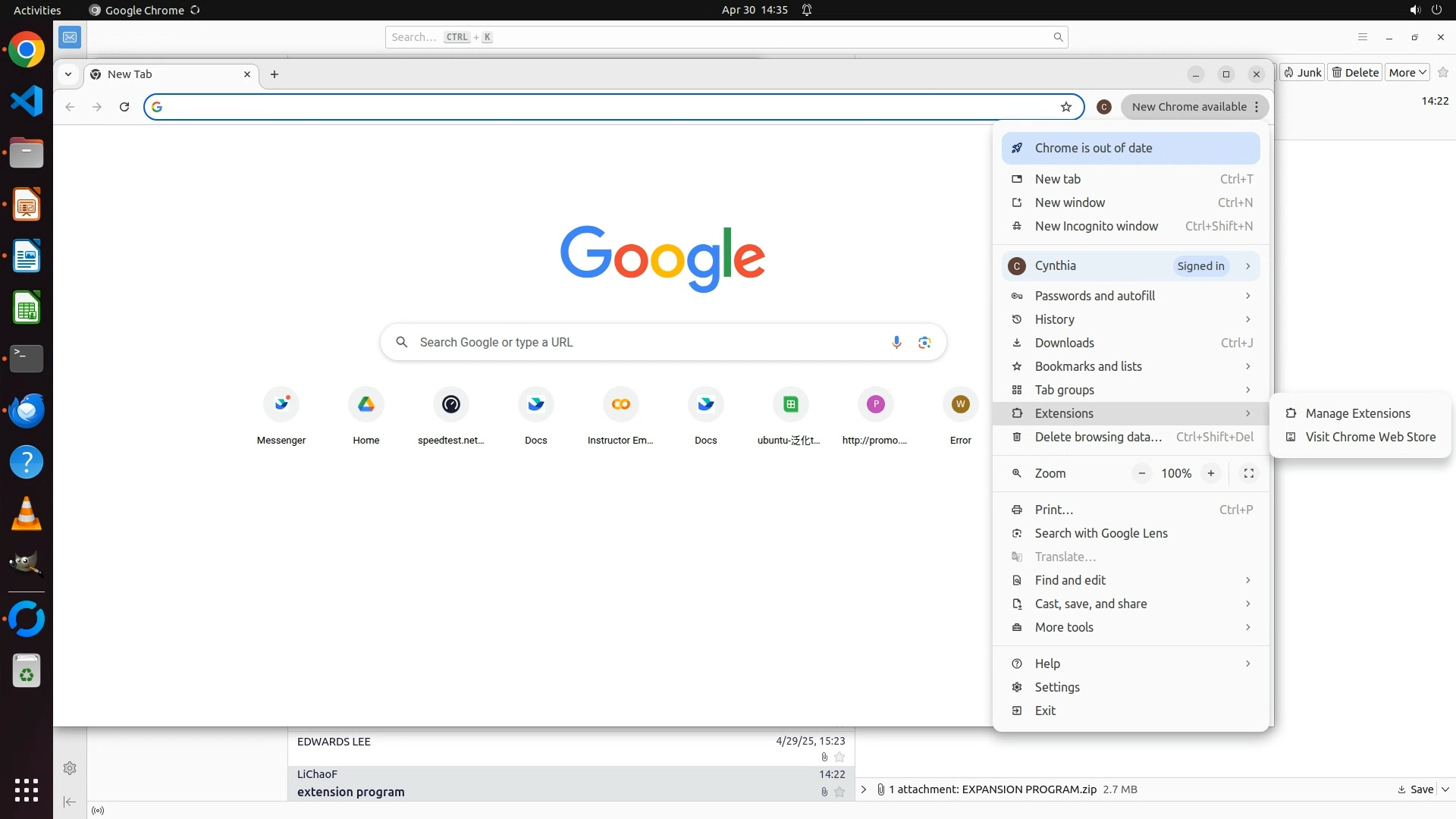Open a new tab with plus icon

coord(275,74)
